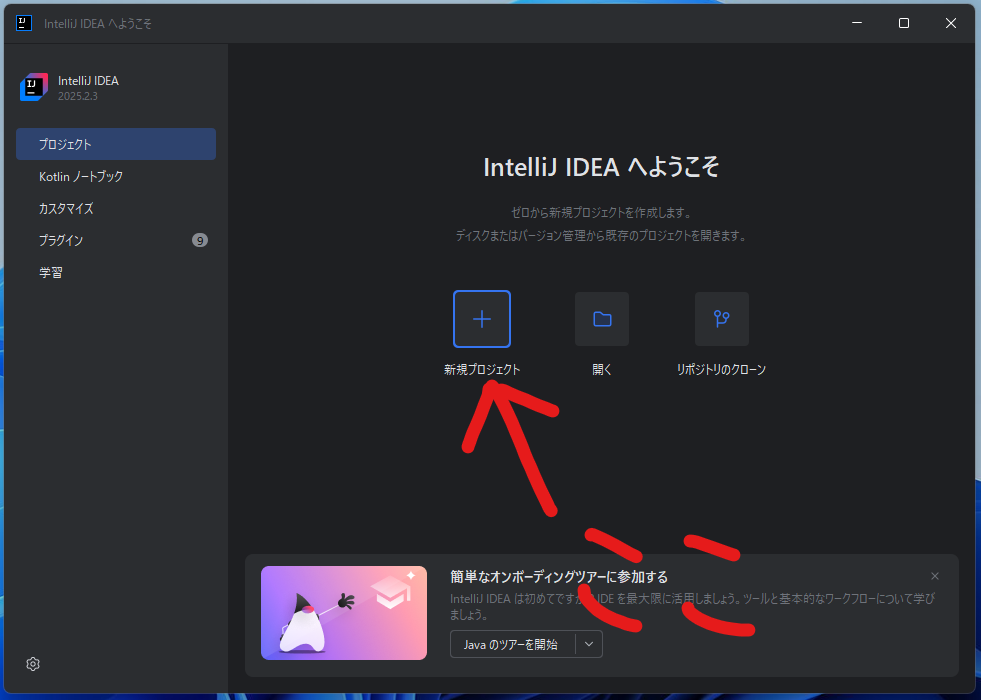Click the New Project plus icon

click(x=482, y=318)
